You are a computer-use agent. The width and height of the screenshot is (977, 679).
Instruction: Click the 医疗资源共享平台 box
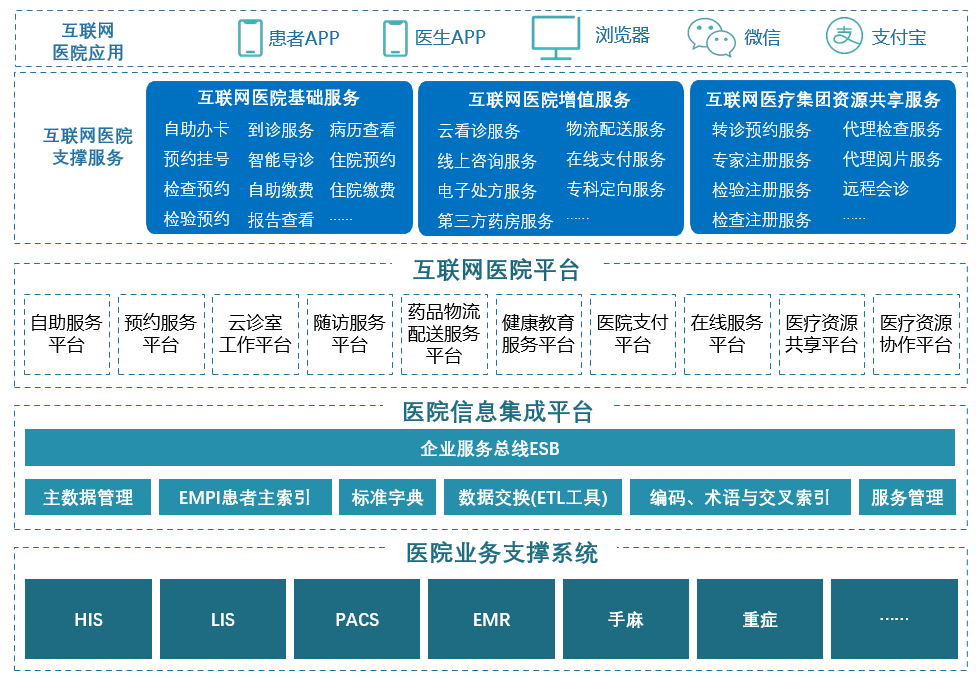coord(822,335)
